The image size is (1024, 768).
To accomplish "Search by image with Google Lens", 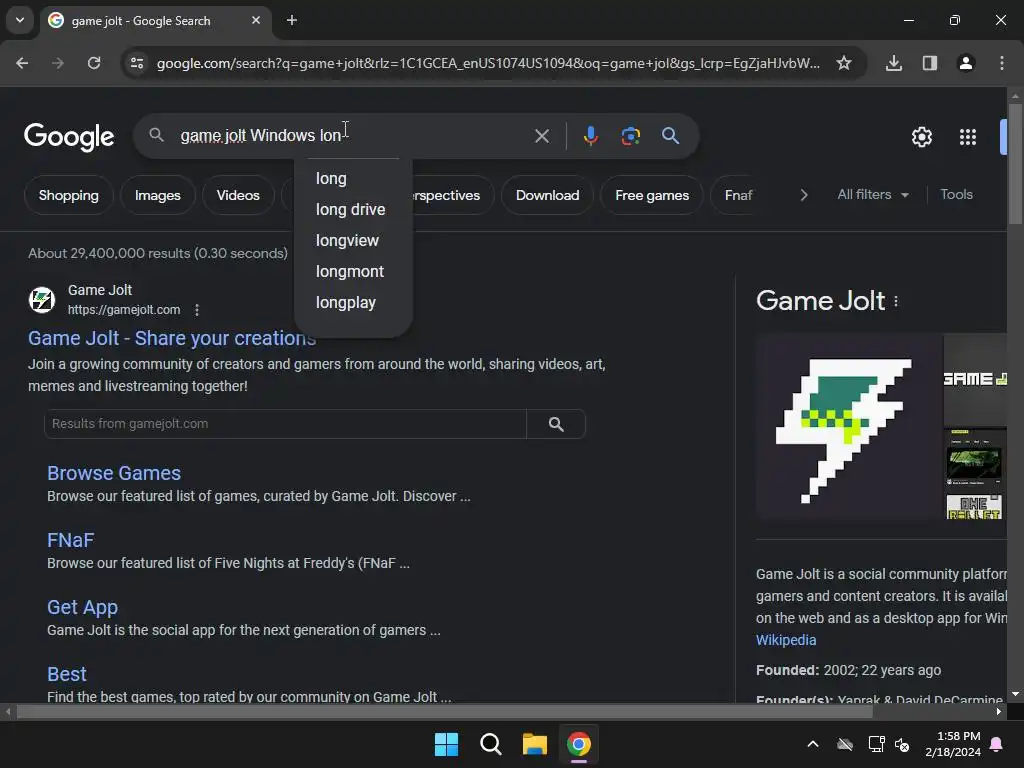I will coord(630,136).
